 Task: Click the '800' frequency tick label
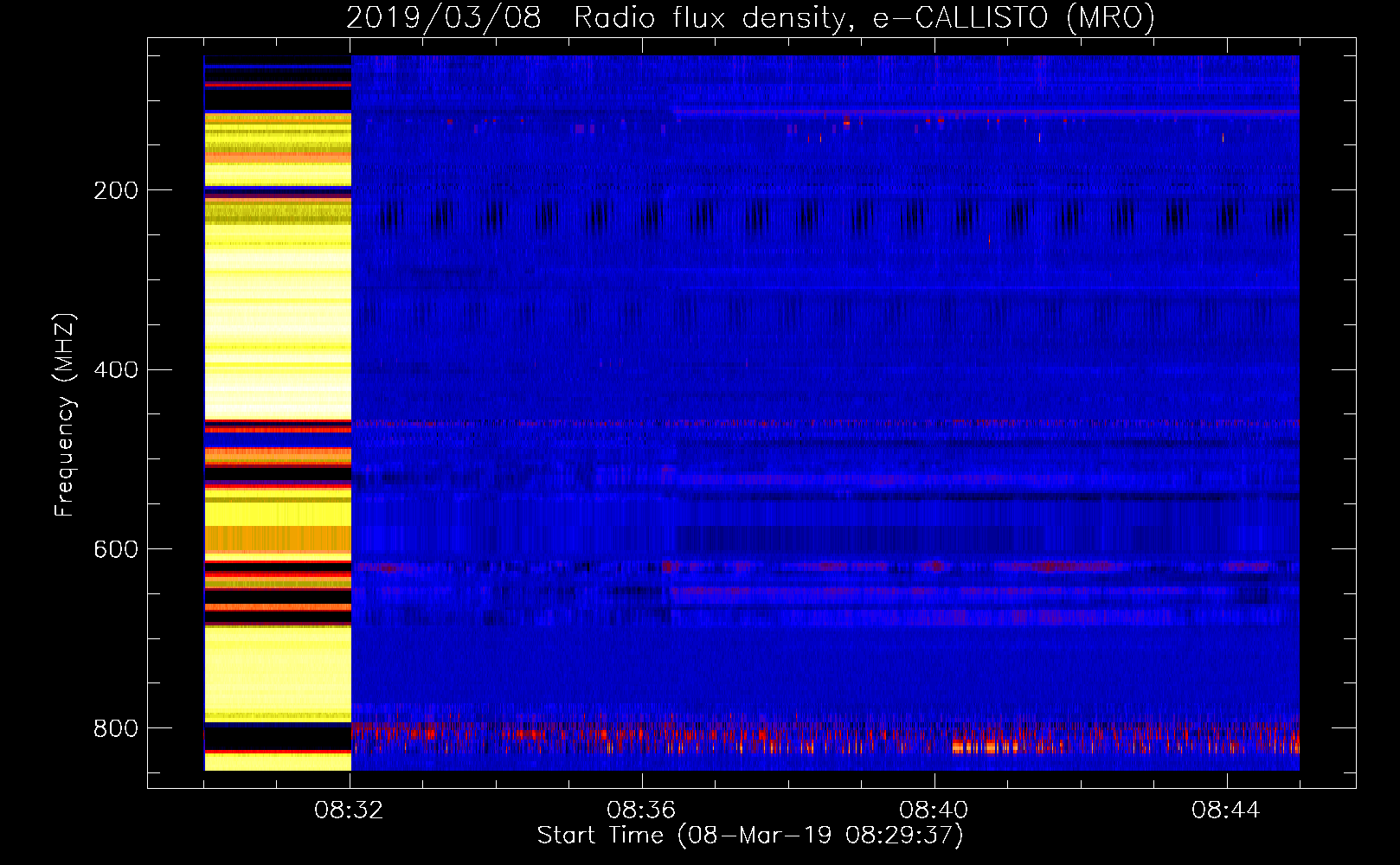tap(116, 729)
